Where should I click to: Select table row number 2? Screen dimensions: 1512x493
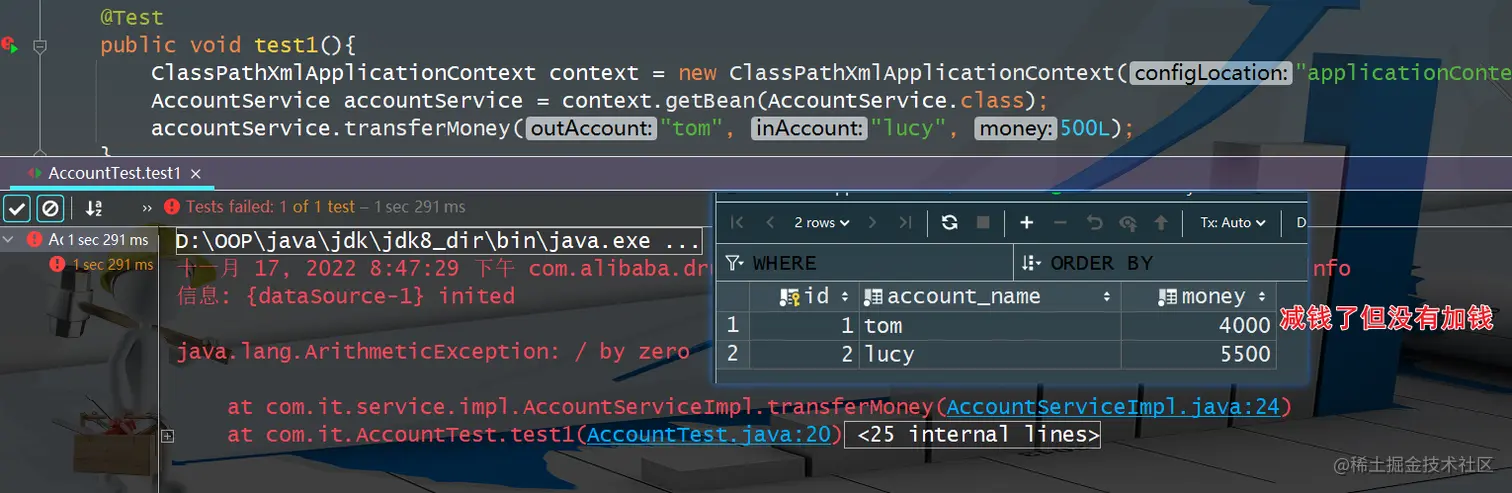(x=733, y=354)
